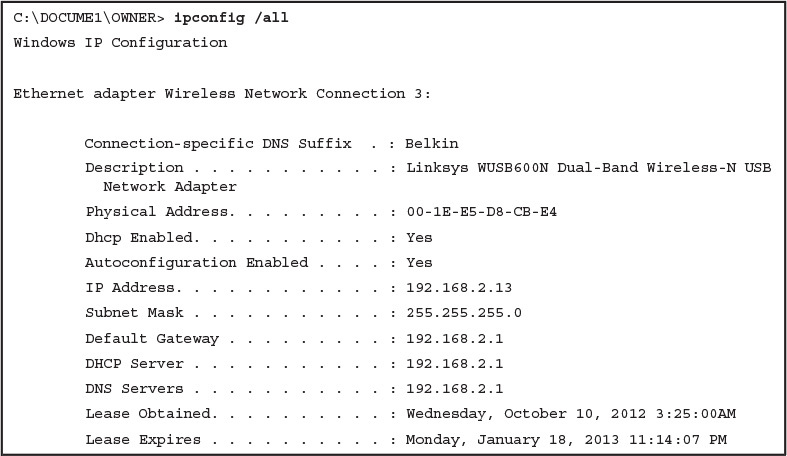This screenshot has height=456, width=787.
Task: Click the Physical Address label
Action: [156, 212]
